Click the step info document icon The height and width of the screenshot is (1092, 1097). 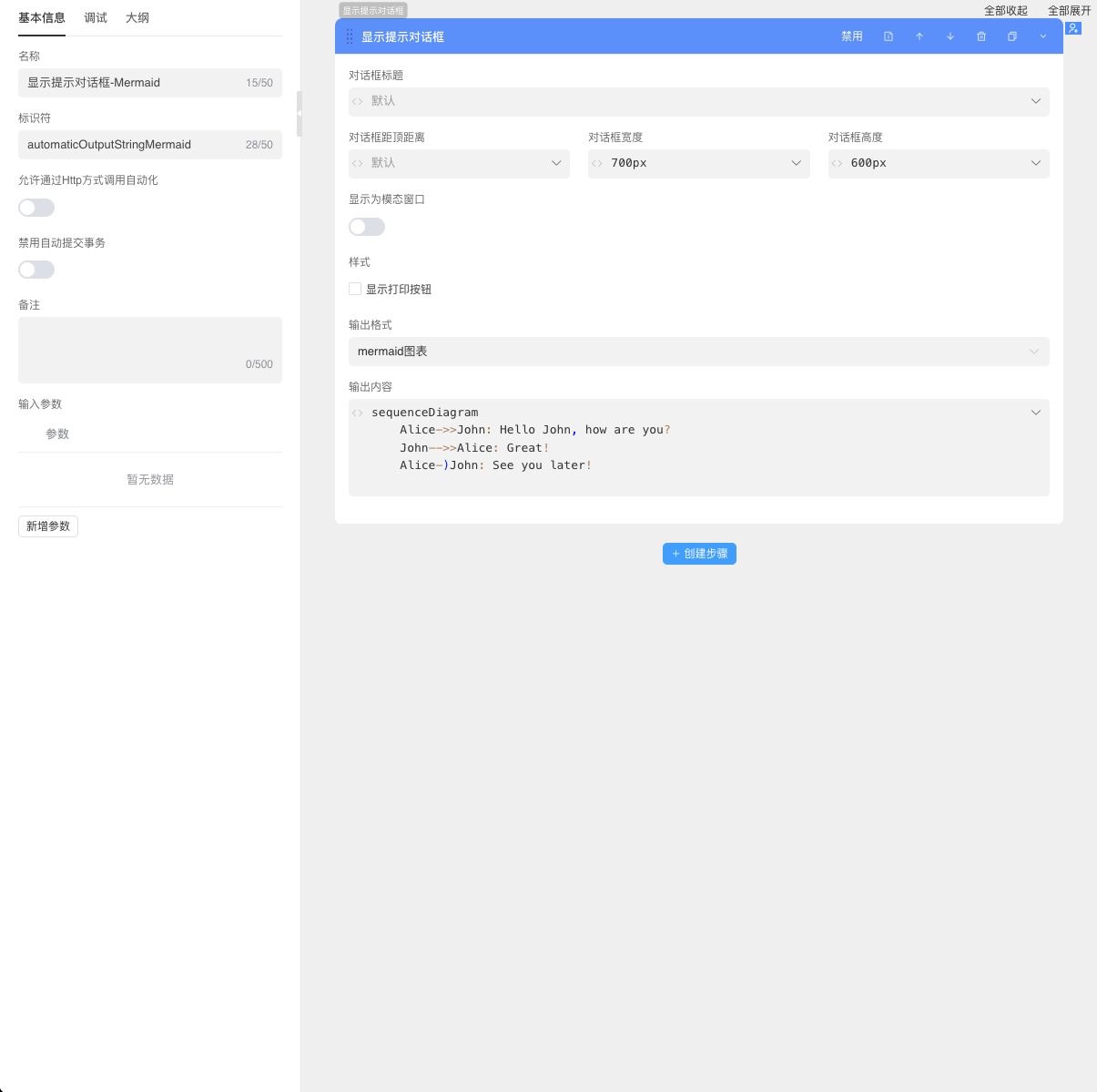pyautogui.click(x=889, y=36)
